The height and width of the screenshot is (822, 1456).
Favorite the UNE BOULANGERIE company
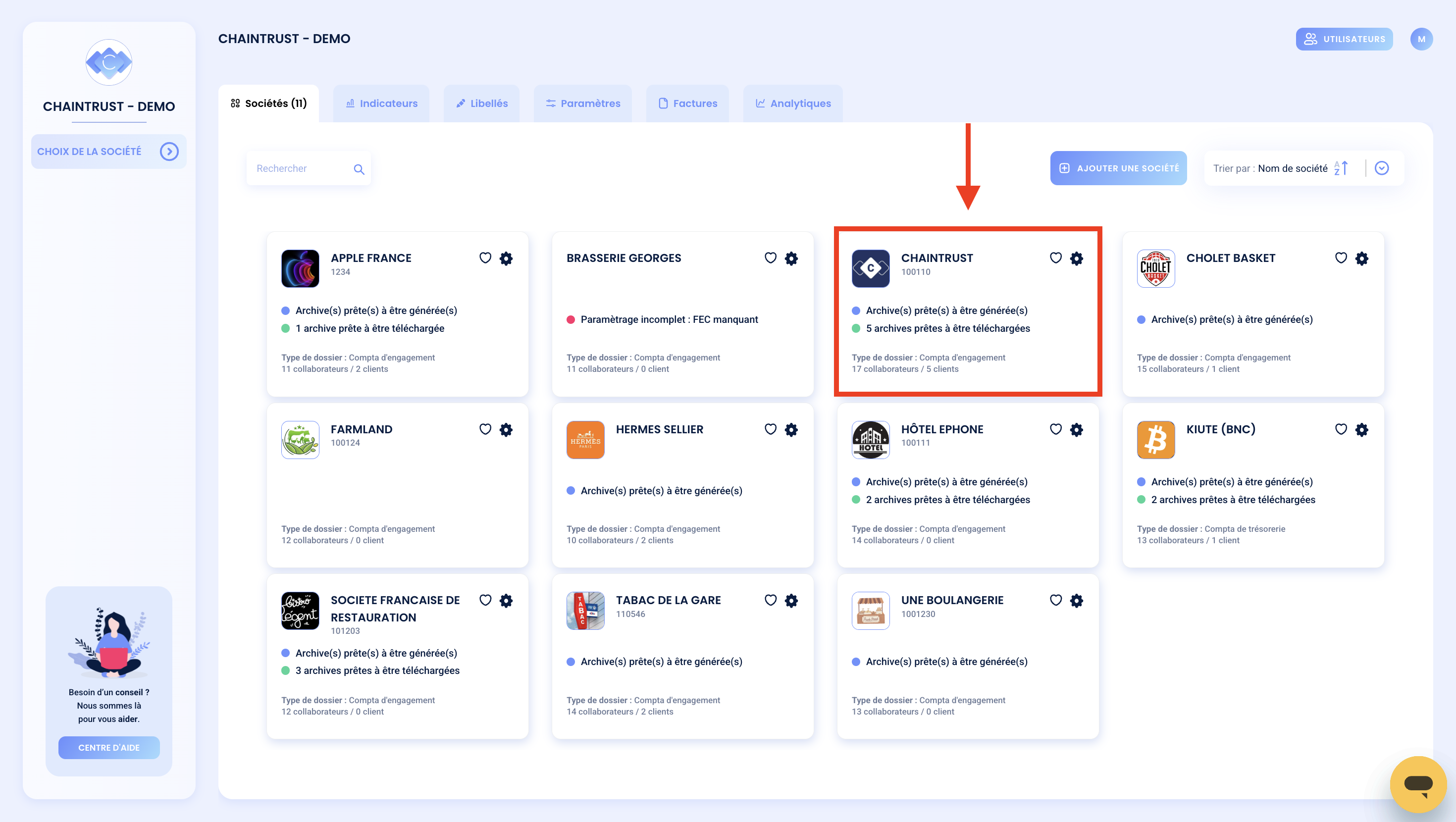click(x=1055, y=600)
